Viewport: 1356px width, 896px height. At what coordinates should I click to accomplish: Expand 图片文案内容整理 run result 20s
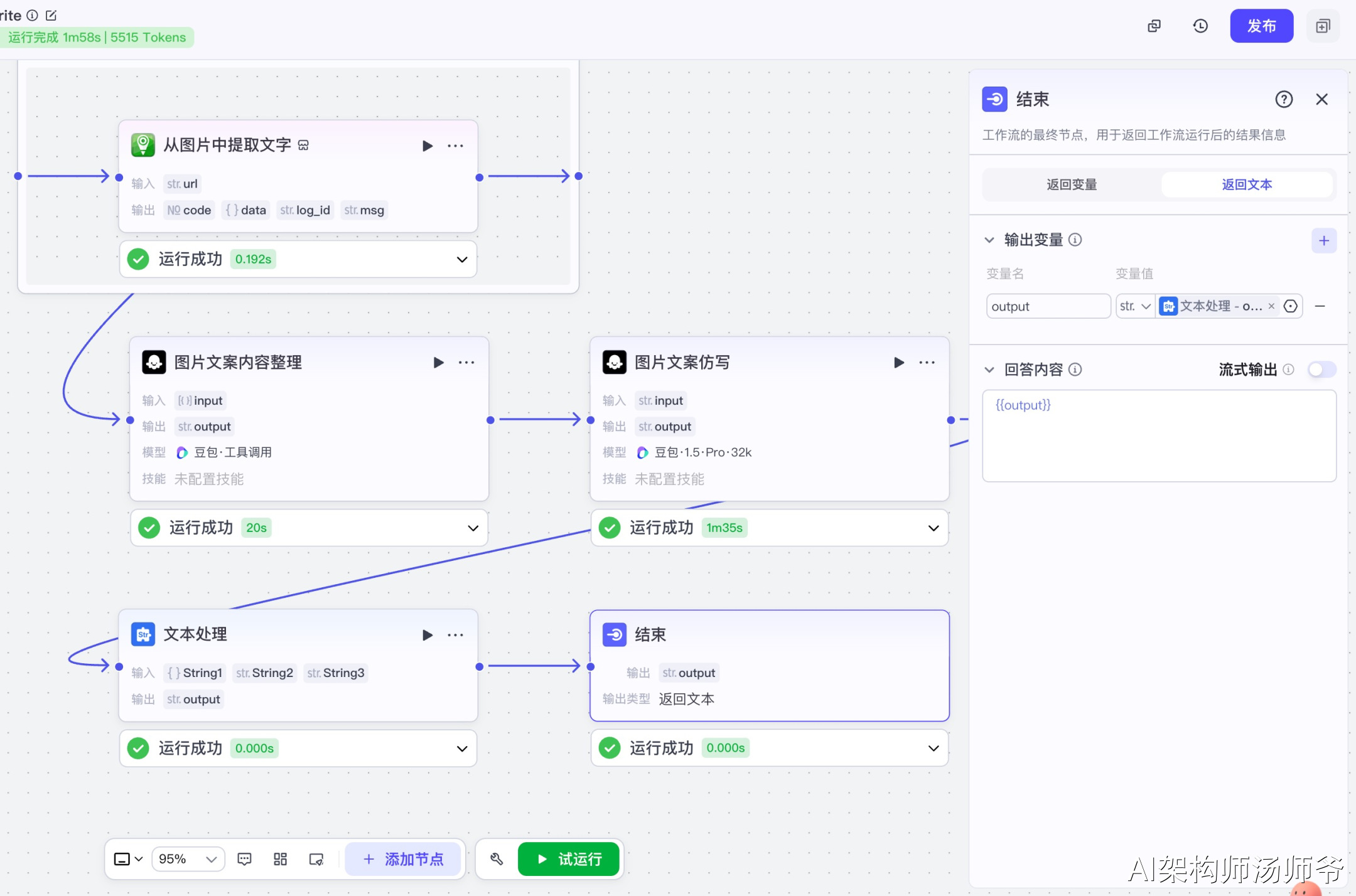(473, 528)
